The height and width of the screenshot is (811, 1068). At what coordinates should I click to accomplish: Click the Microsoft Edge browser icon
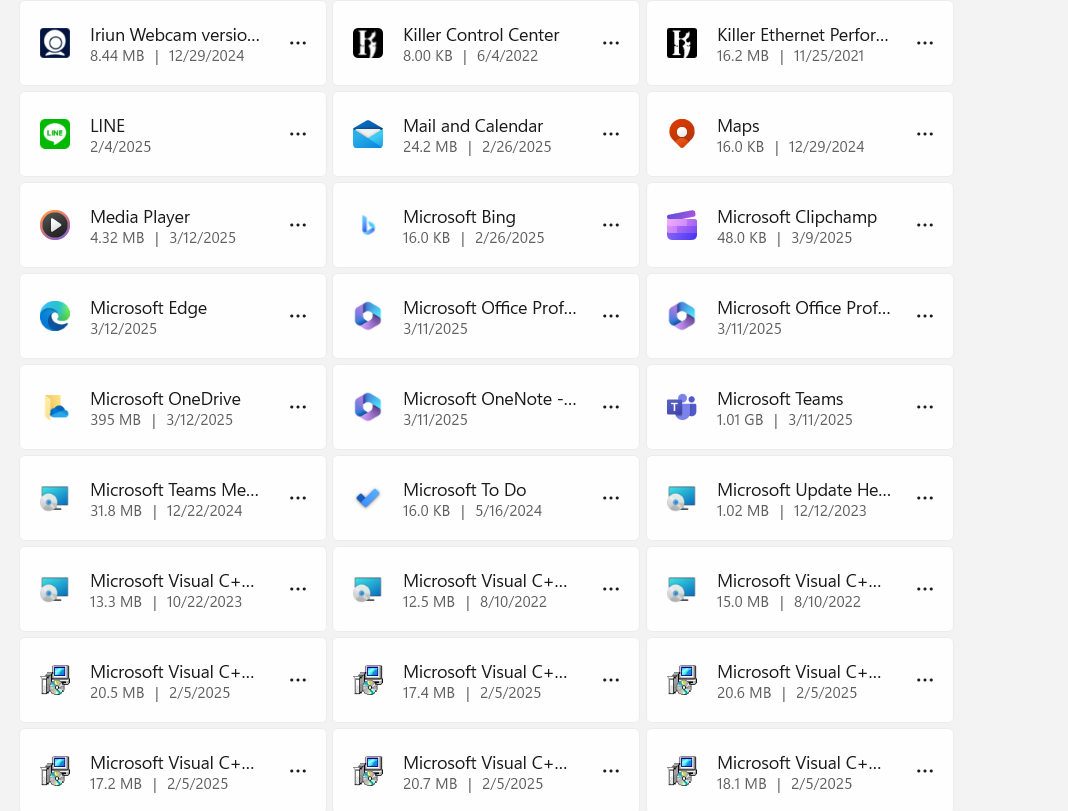coord(55,316)
